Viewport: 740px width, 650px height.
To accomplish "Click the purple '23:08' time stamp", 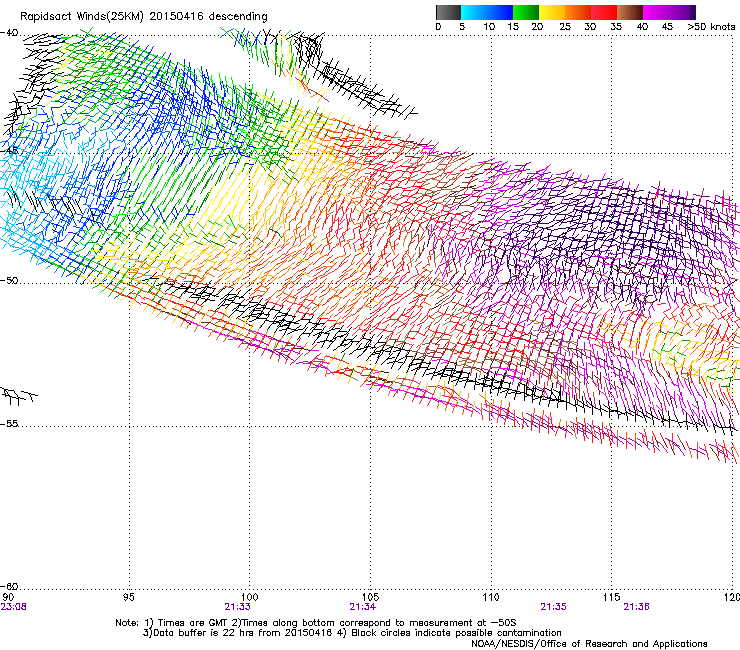I will 13,607.
